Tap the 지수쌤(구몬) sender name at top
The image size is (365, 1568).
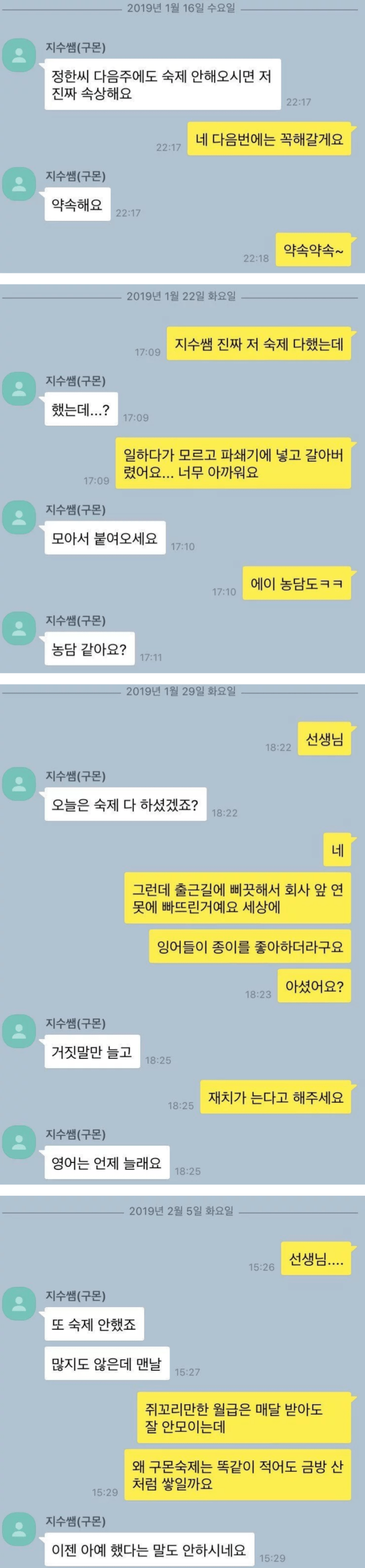[x=75, y=47]
